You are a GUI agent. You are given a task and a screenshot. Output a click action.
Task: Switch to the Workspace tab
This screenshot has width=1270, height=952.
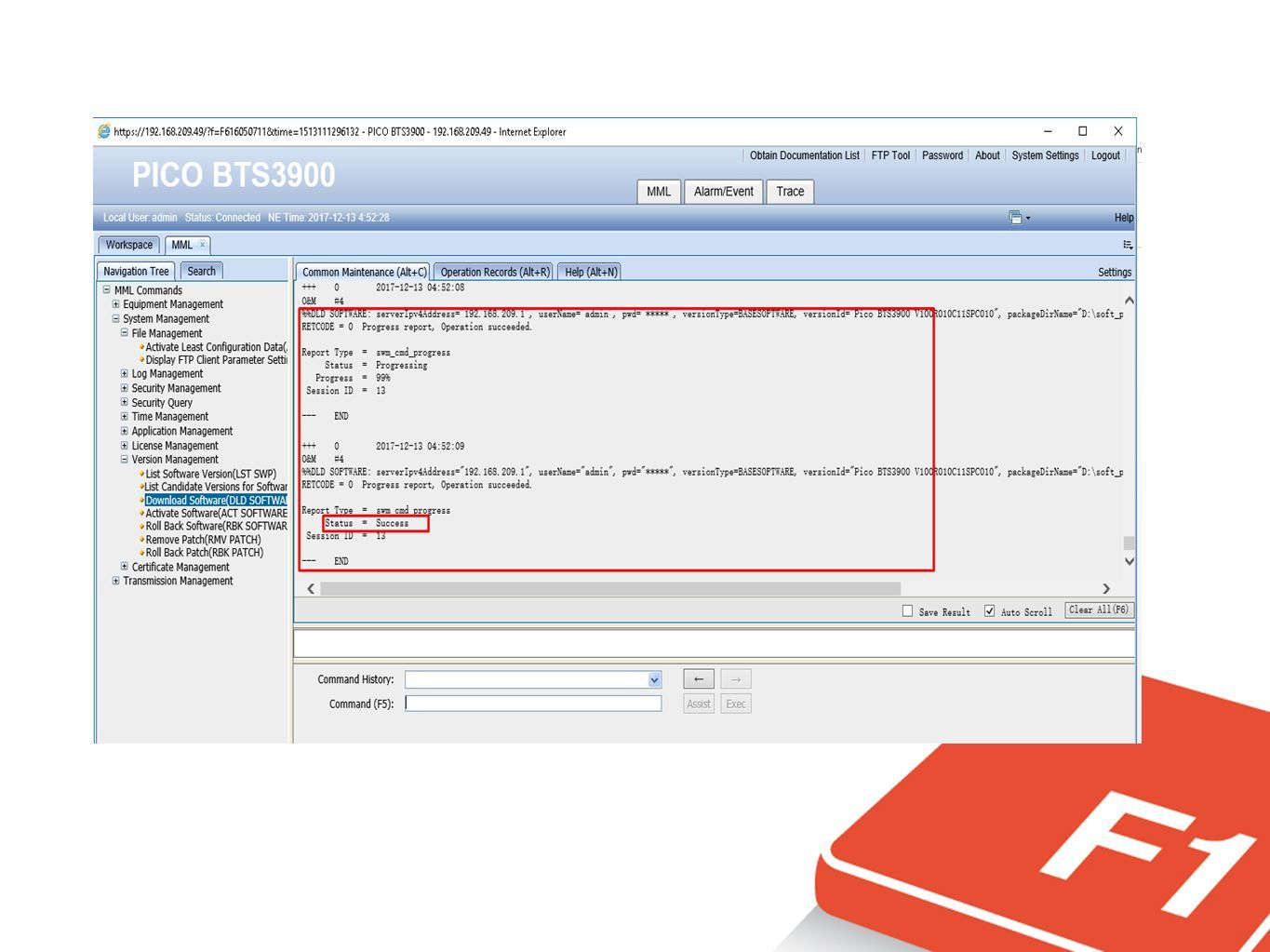click(x=129, y=245)
